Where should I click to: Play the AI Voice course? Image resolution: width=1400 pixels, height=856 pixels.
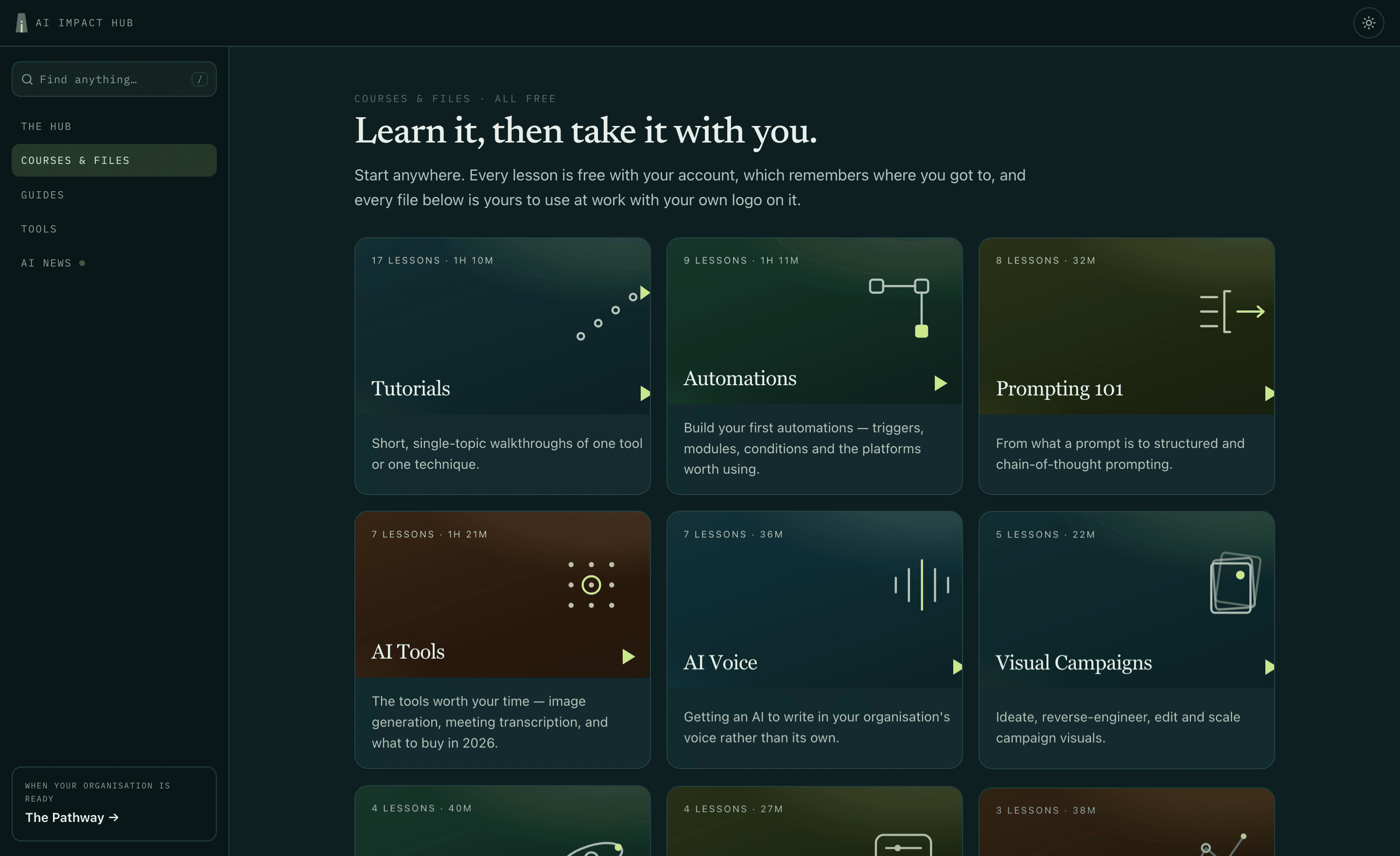pyautogui.click(x=957, y=667)
